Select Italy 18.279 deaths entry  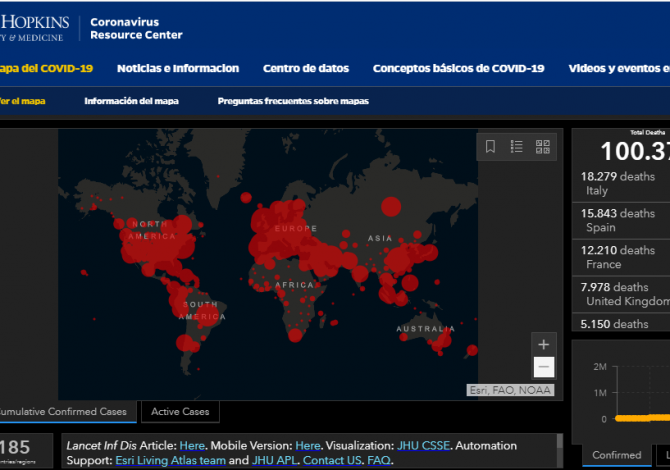click(x=621, y=183)
